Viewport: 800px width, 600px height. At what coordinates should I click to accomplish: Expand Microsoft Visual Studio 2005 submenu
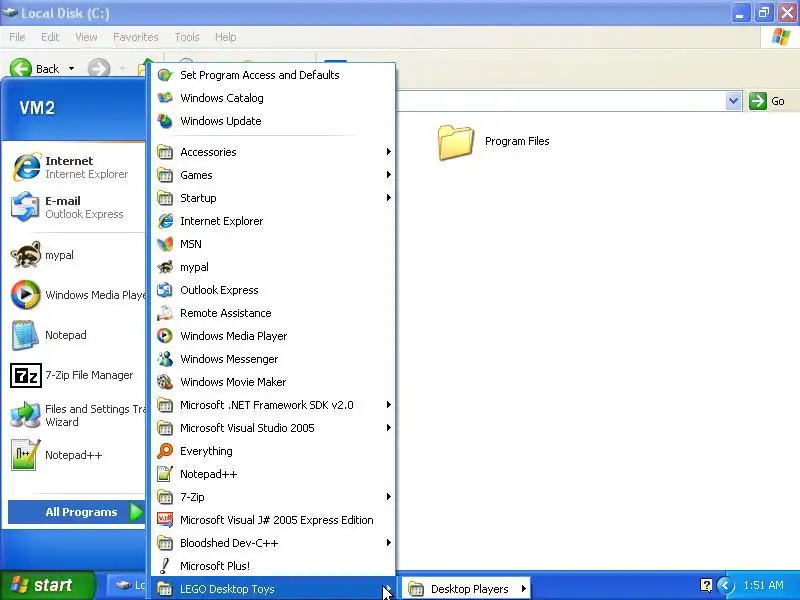(273, 428)
